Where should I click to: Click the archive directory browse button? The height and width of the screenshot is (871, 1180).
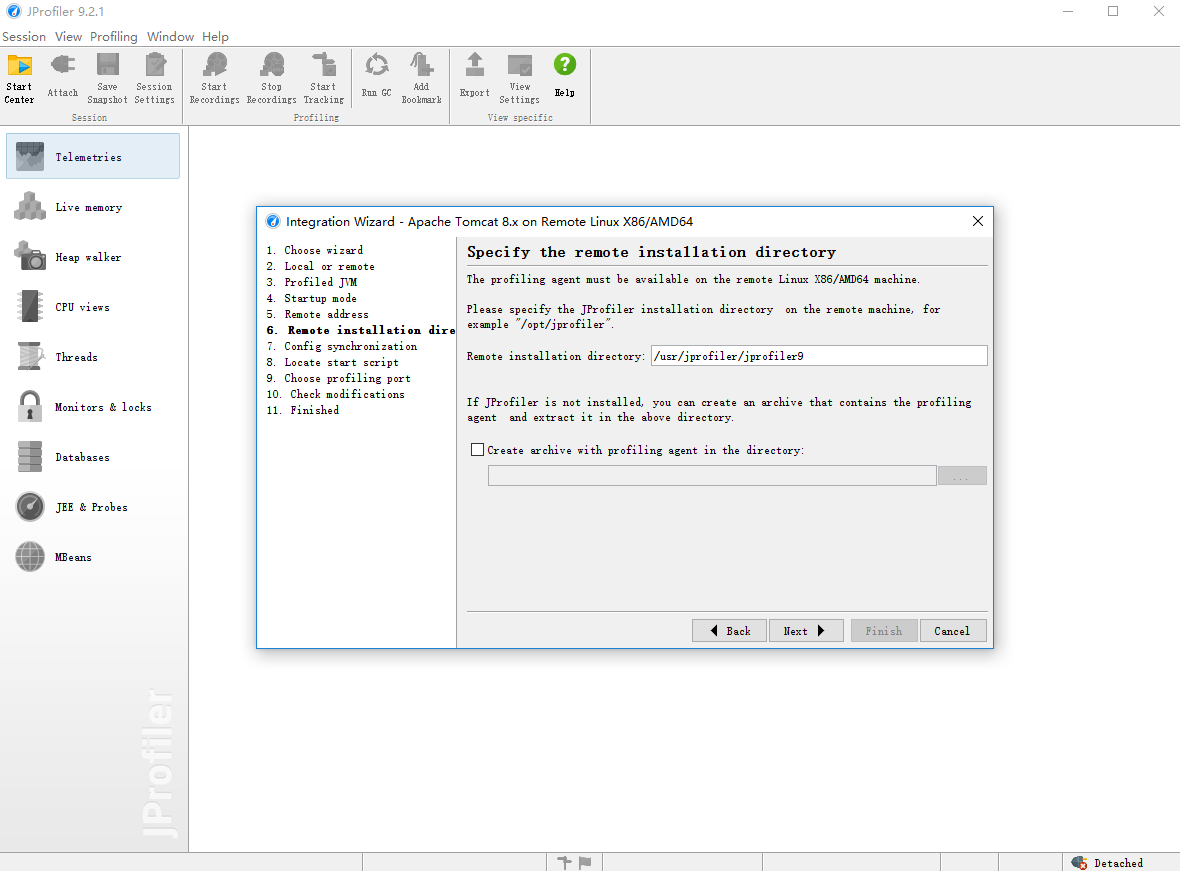click(963, 476)
